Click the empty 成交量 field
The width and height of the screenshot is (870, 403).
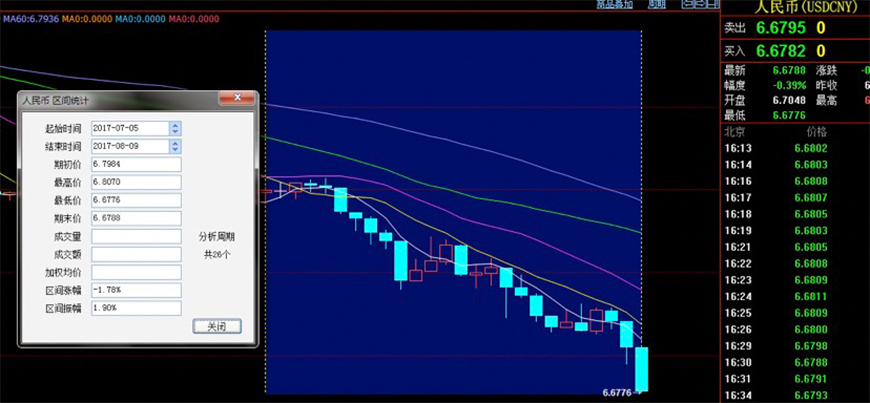click(134, 236)
